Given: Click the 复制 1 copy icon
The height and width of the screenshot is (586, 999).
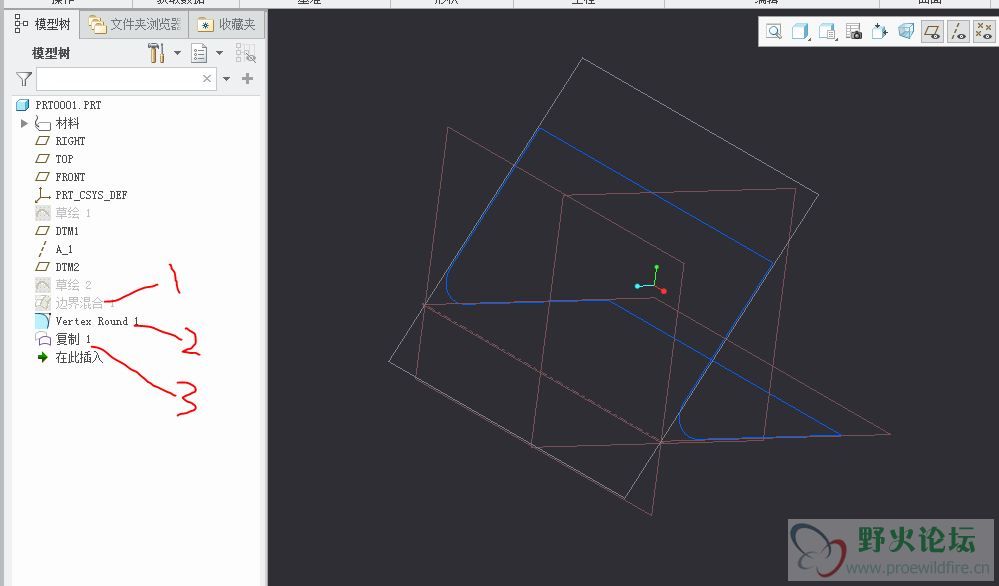Looking at the screenshot, I should (43, 339).
